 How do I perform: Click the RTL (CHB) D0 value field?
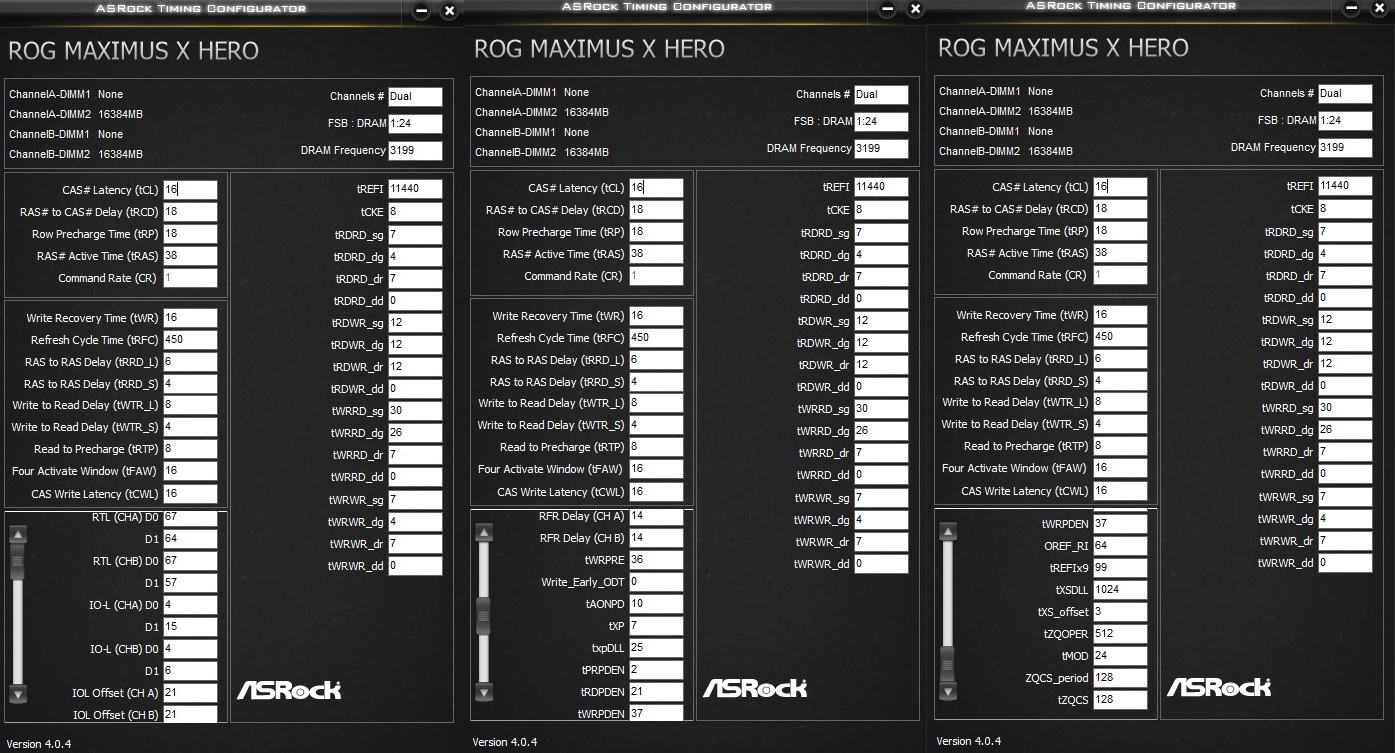coord(190,560)
